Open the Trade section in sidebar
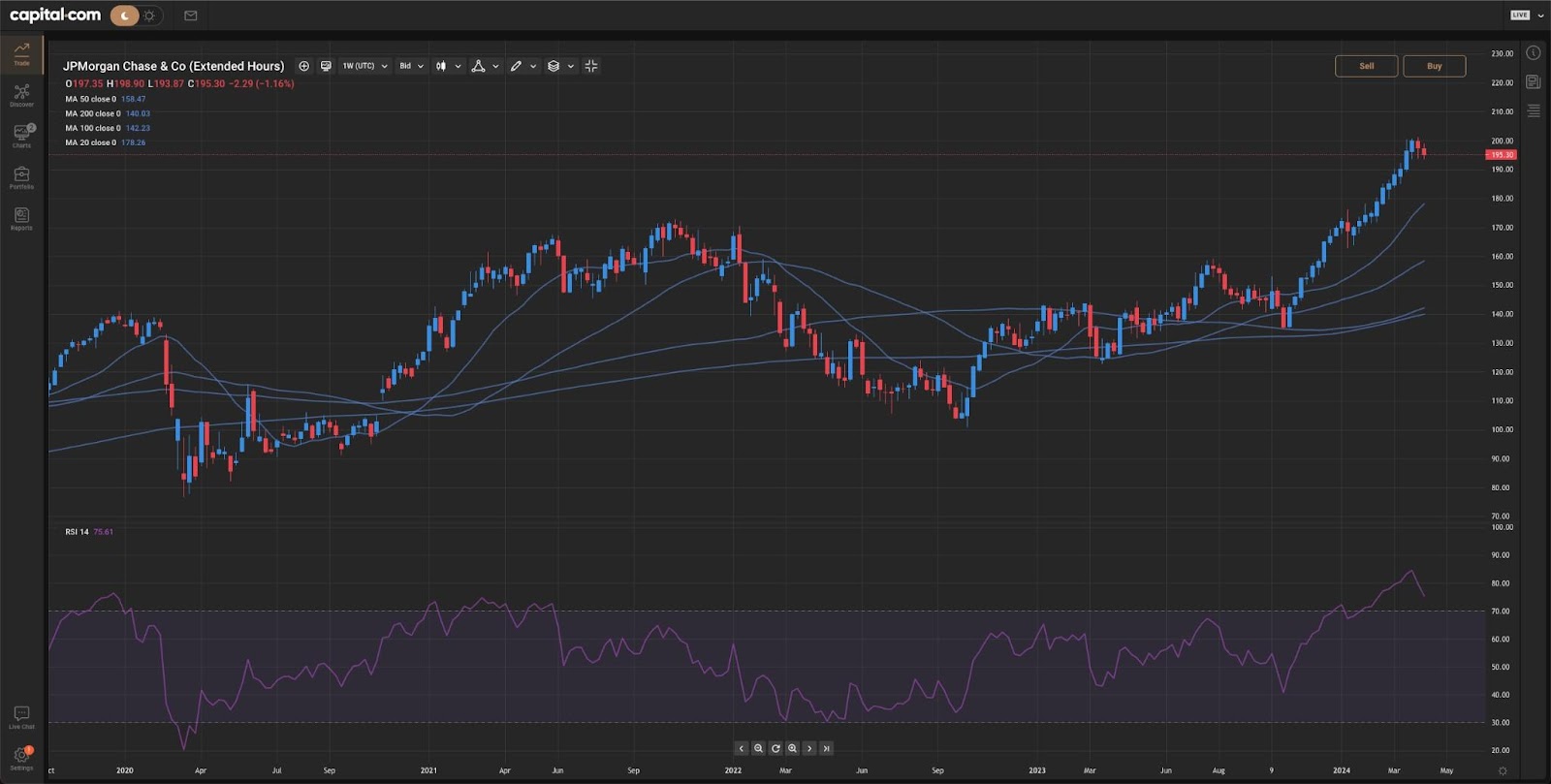The image size is (1551, 784). 21,53
